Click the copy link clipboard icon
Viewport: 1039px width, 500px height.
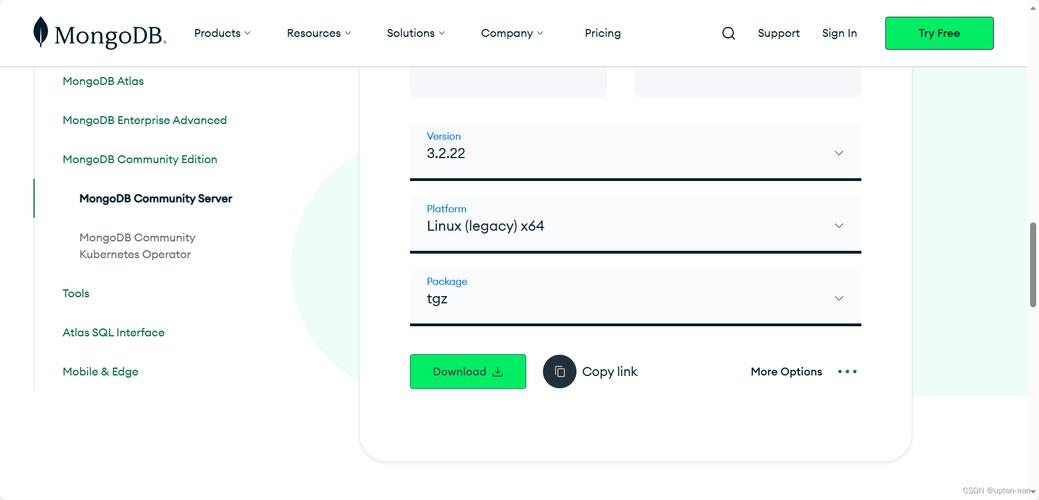point(559,372)
